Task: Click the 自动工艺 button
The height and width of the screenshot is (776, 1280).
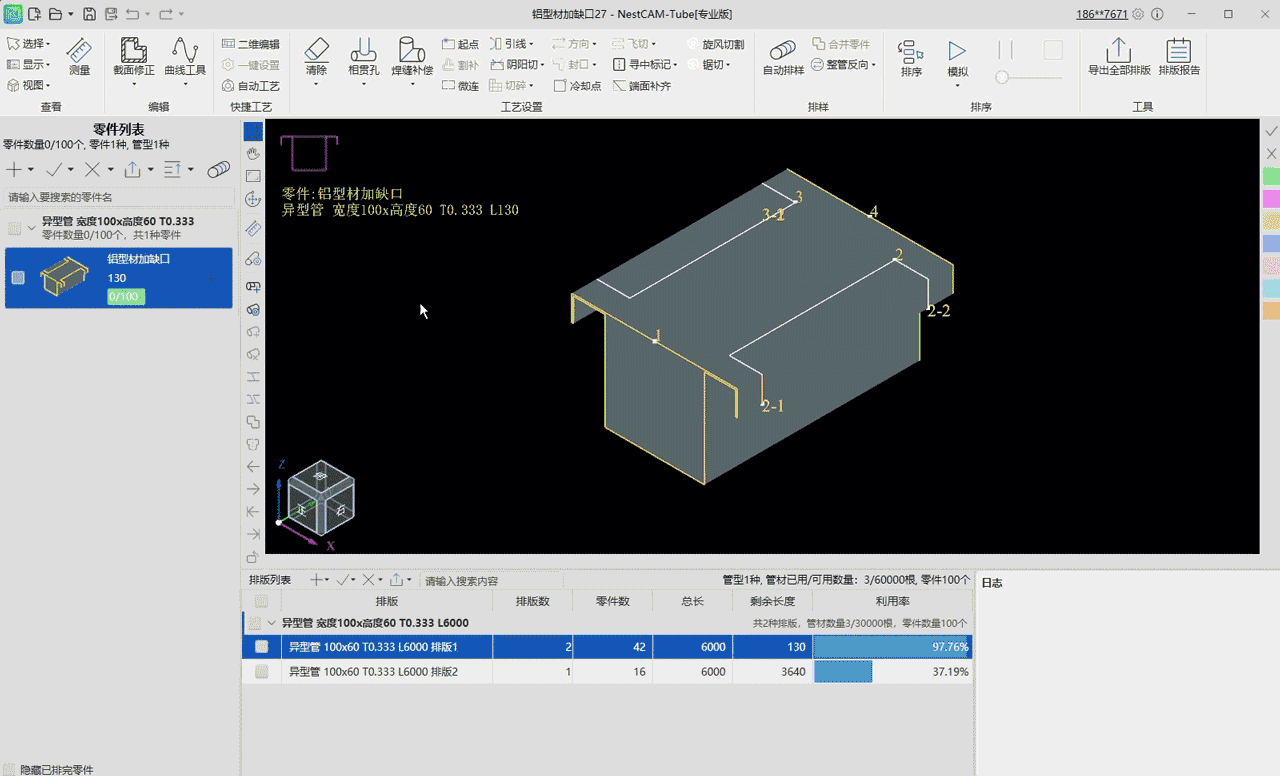Action: tap(251, 86)
